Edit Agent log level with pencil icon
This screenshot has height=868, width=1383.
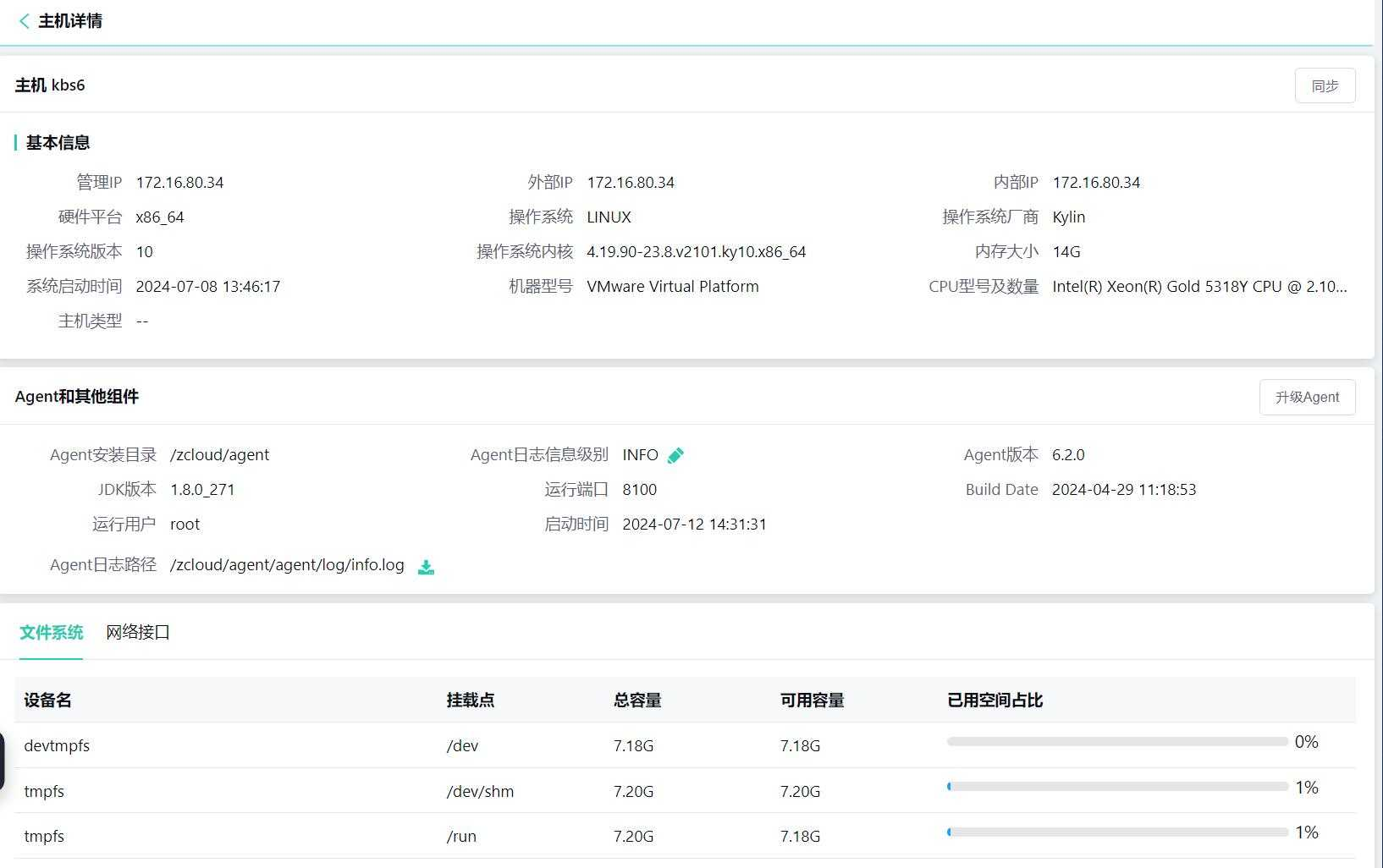pos(675,456)
